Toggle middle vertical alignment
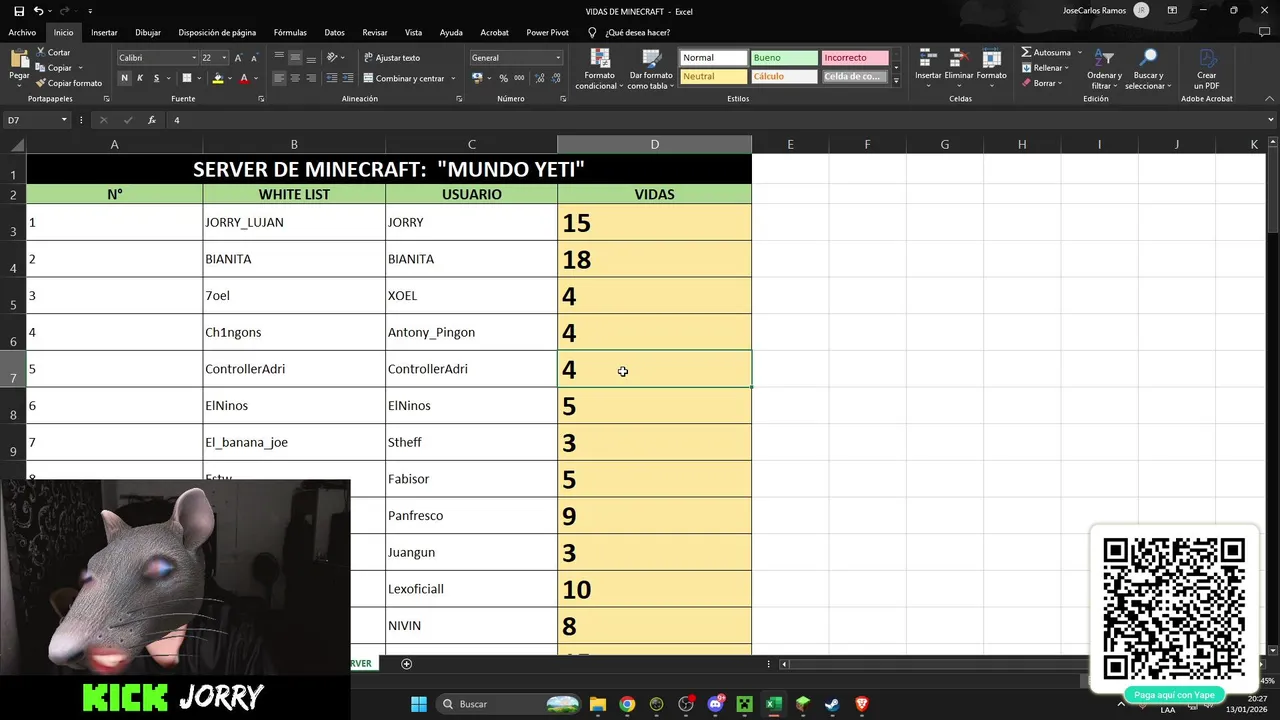The width and height of the screenshot is (1280, 720). 295,57
